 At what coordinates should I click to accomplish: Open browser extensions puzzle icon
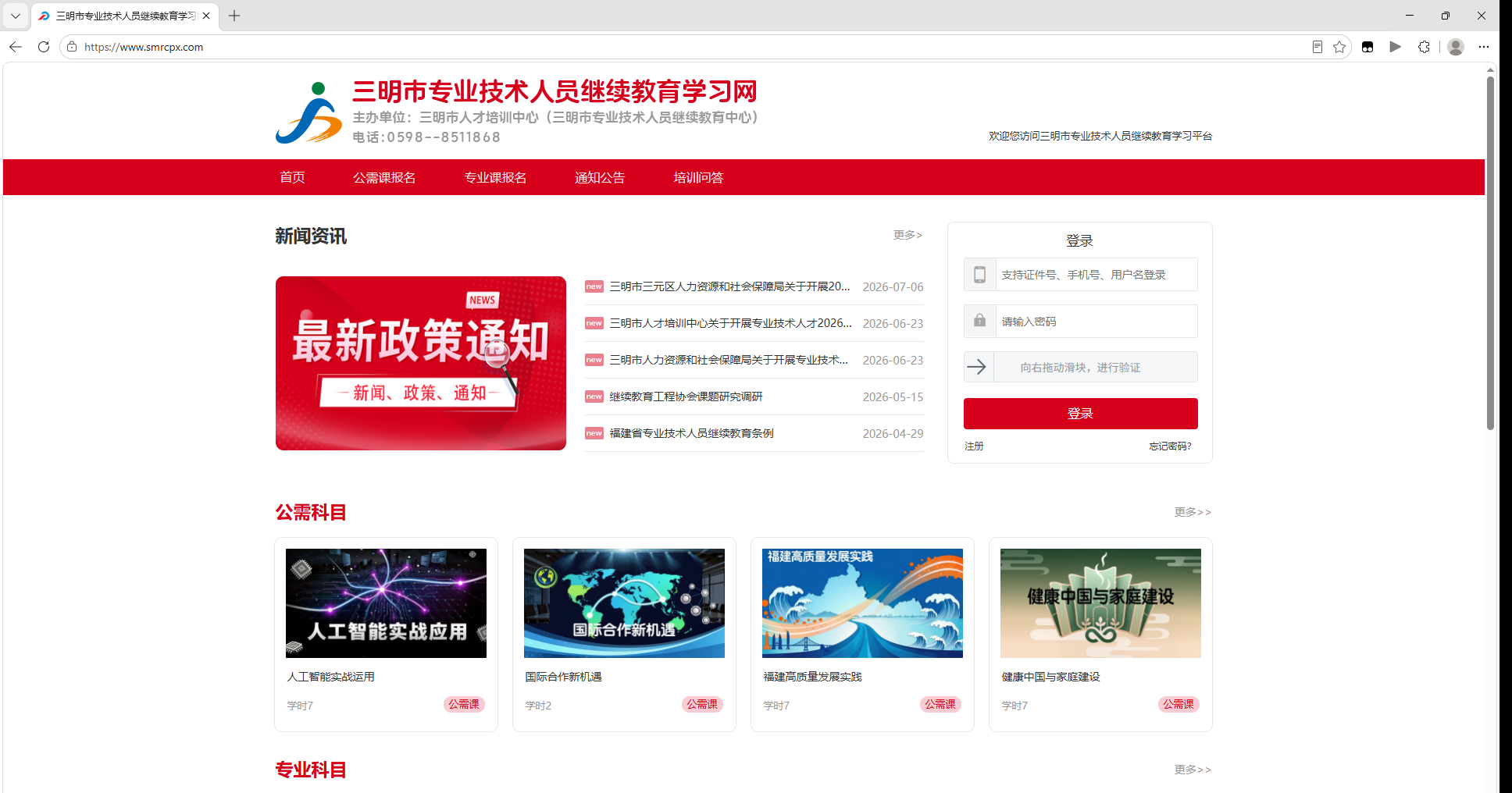(x=1424, y=47)
